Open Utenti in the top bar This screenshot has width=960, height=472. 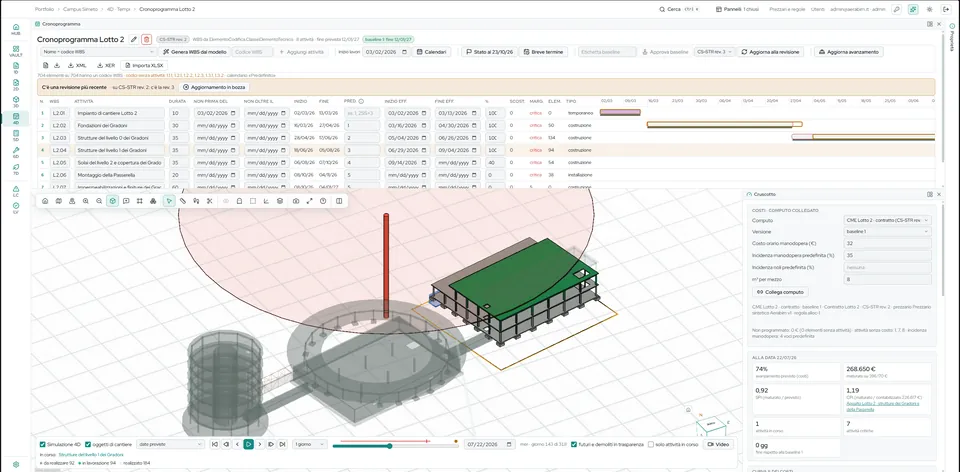[x=817, y=9]
